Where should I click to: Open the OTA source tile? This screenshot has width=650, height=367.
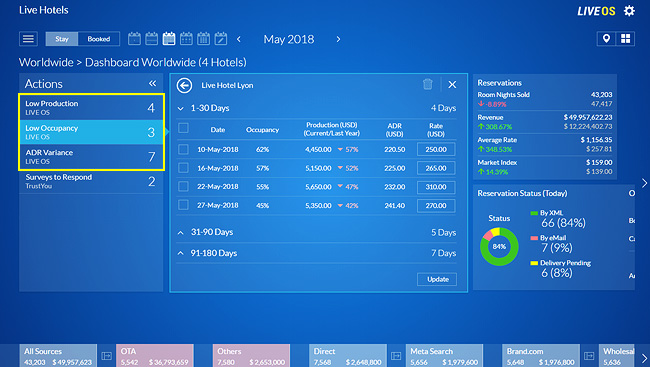pos(155,356)
